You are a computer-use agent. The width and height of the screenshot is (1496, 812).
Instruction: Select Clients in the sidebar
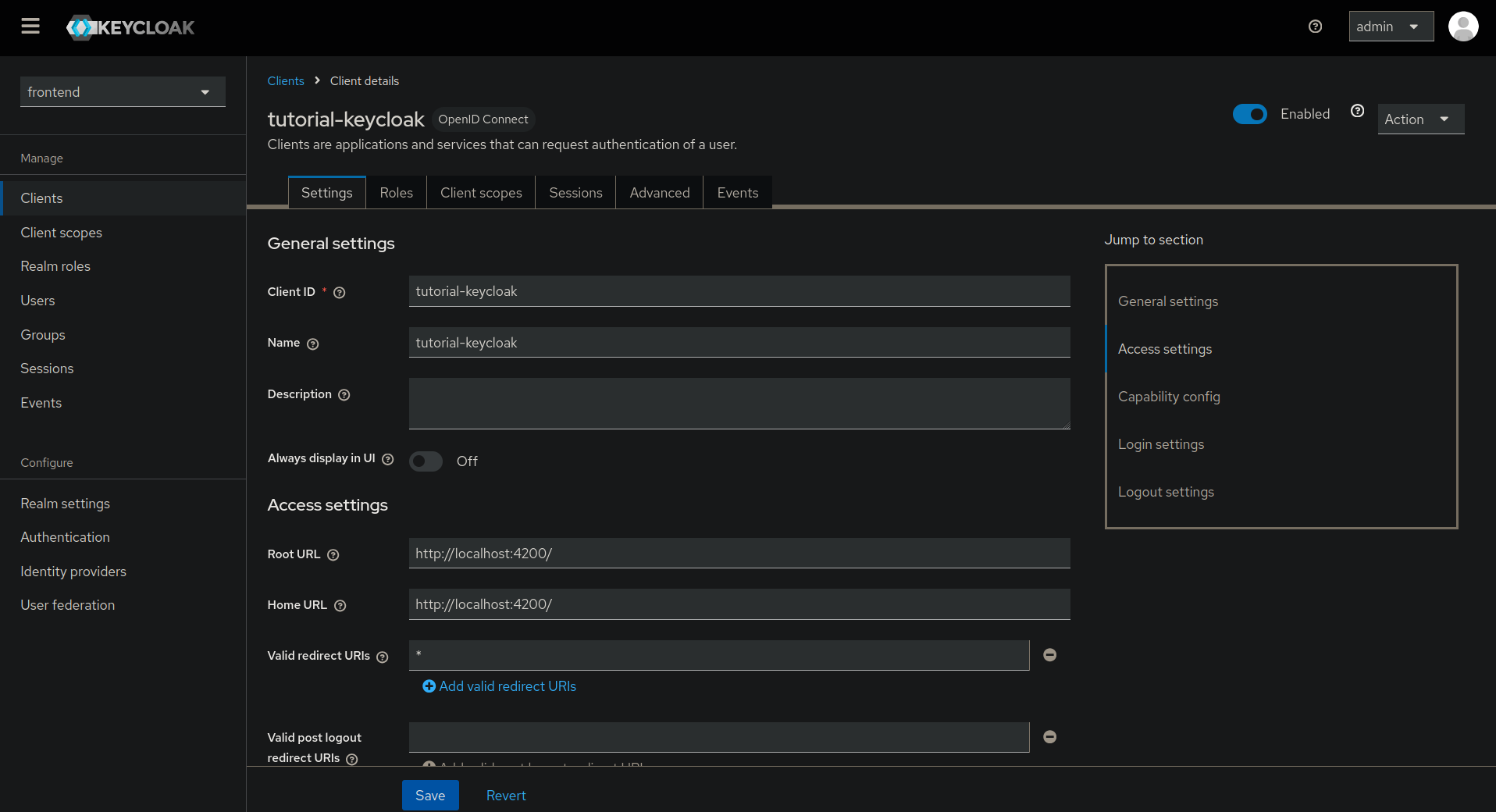(x=123, y=198)
